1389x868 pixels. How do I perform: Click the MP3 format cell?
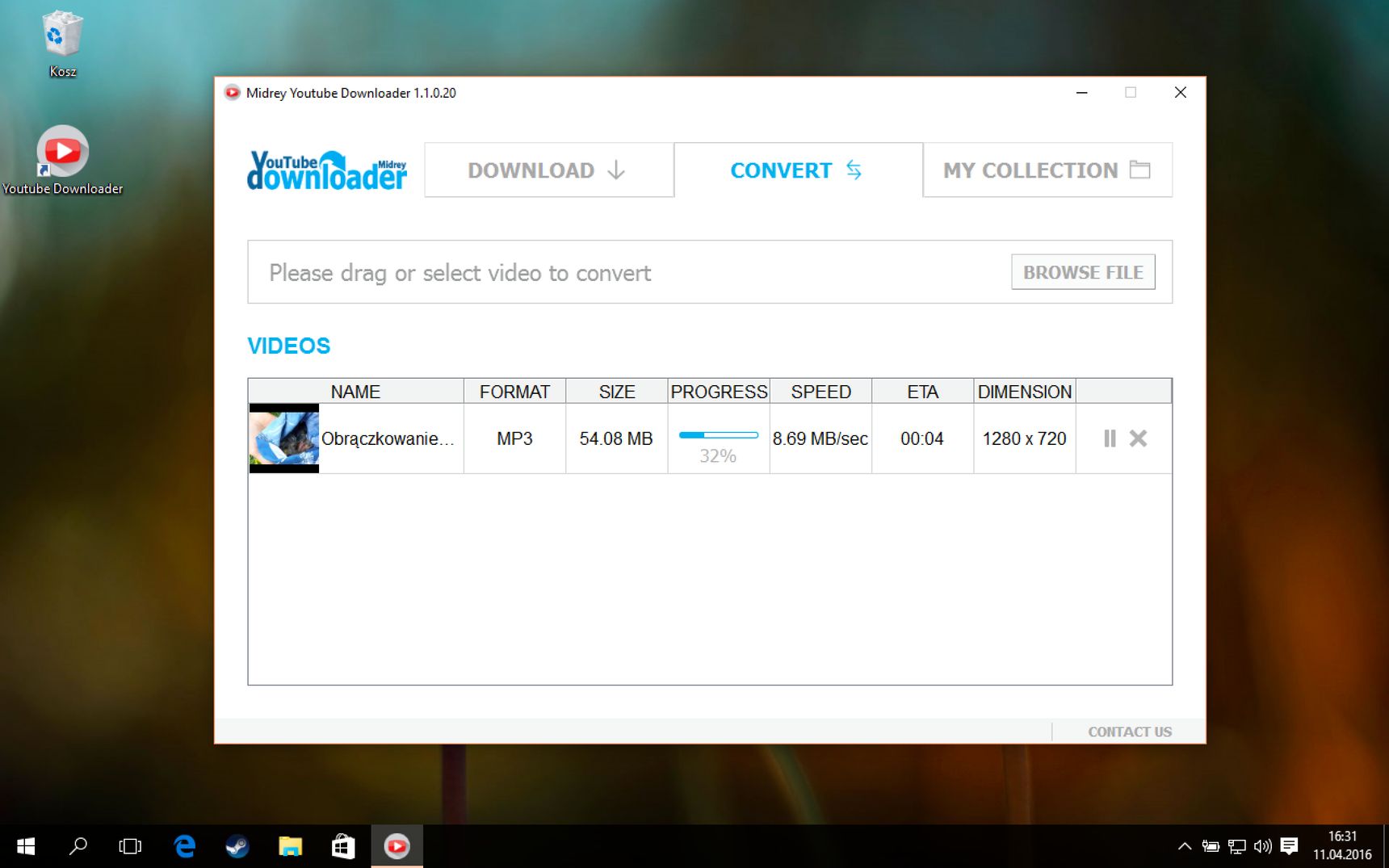point(514,438)
